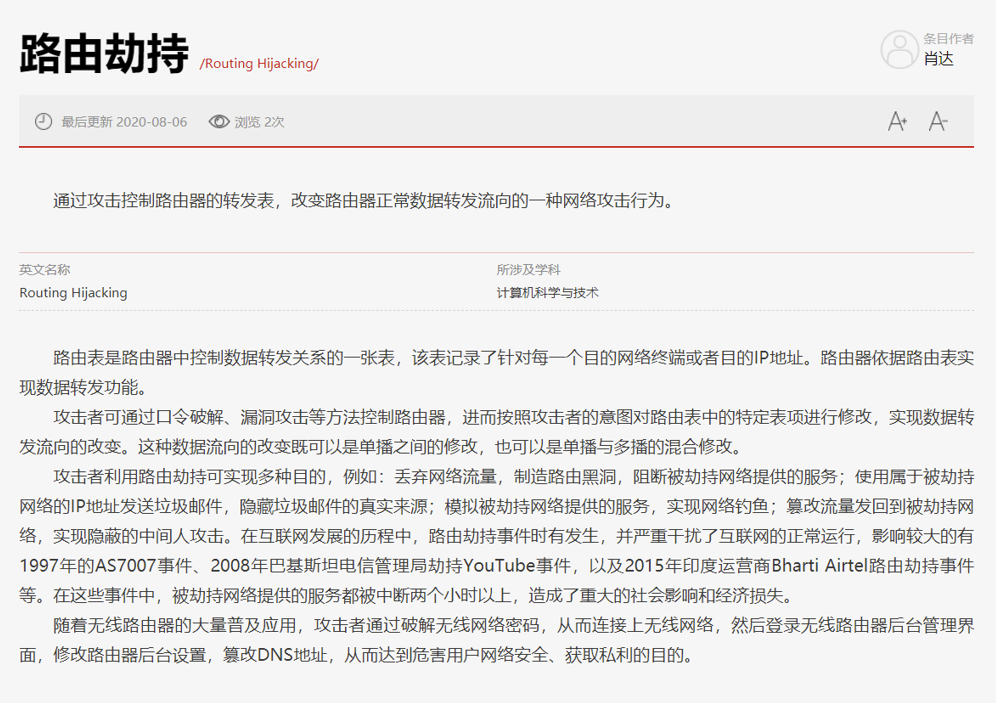Decrease font size with A- icon
996x703 pixels.
(x=938, y=121)
